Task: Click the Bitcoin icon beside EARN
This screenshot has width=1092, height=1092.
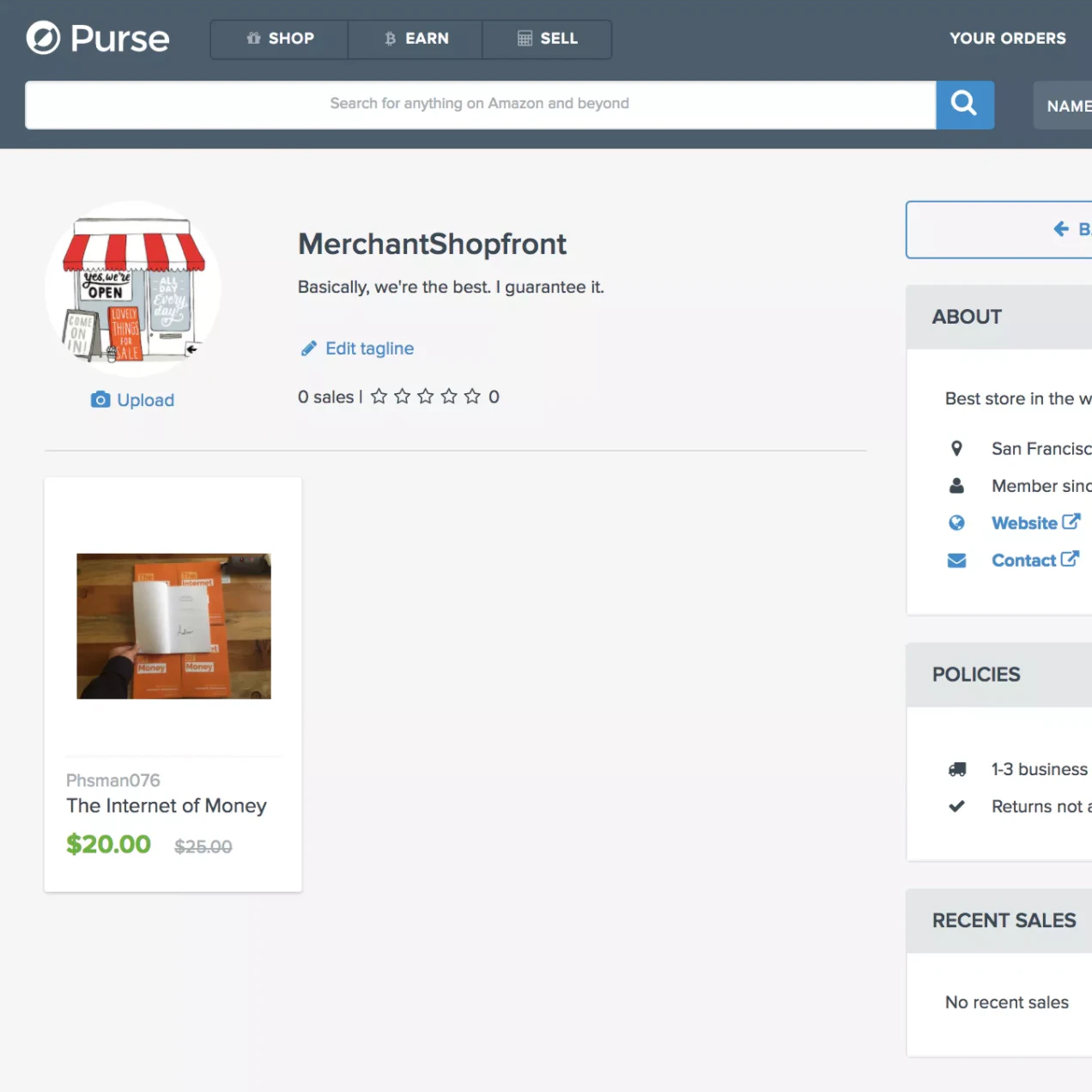Action: click(389, 38)
